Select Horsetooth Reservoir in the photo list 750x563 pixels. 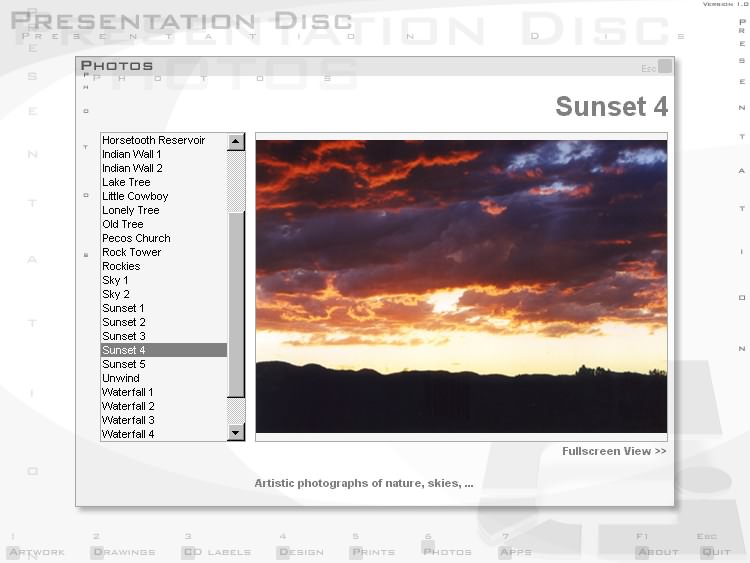(x=164, y=140)
